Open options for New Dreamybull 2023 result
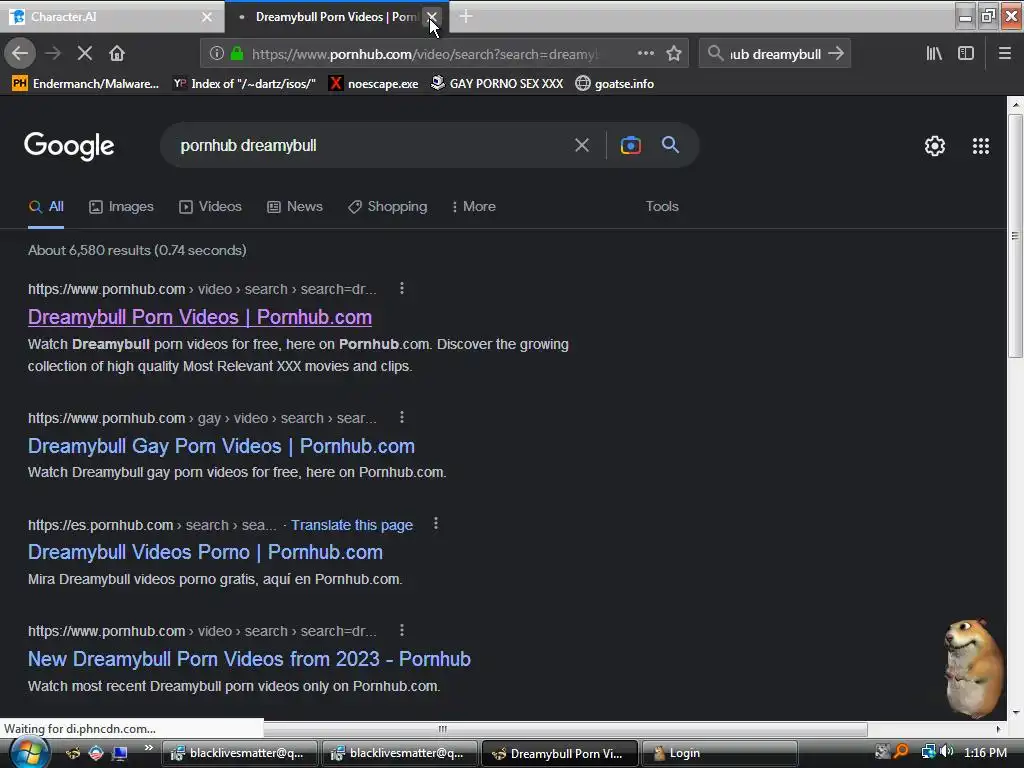This screenshot has height=768, width=1024. [402, 630]
